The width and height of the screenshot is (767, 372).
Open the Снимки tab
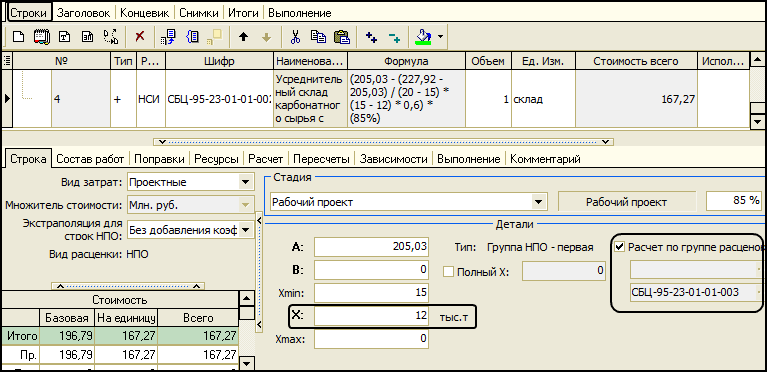coord(199,13)
